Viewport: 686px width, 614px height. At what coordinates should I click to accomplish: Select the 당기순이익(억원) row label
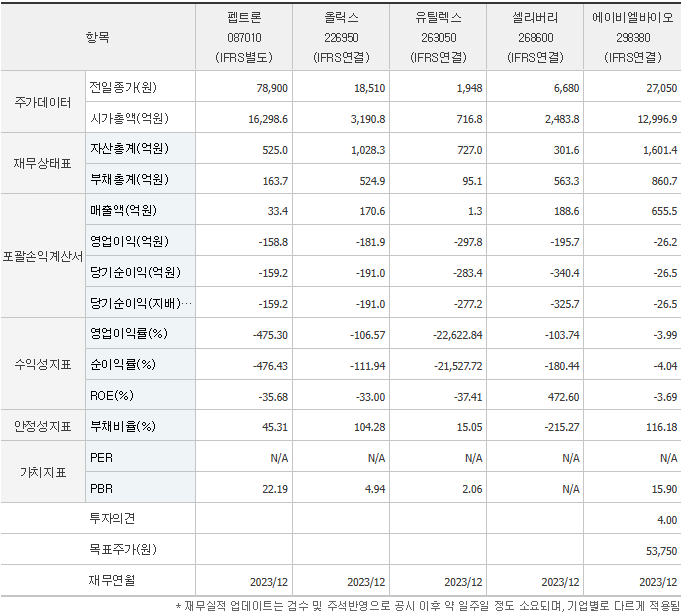[x=135, y=272]
